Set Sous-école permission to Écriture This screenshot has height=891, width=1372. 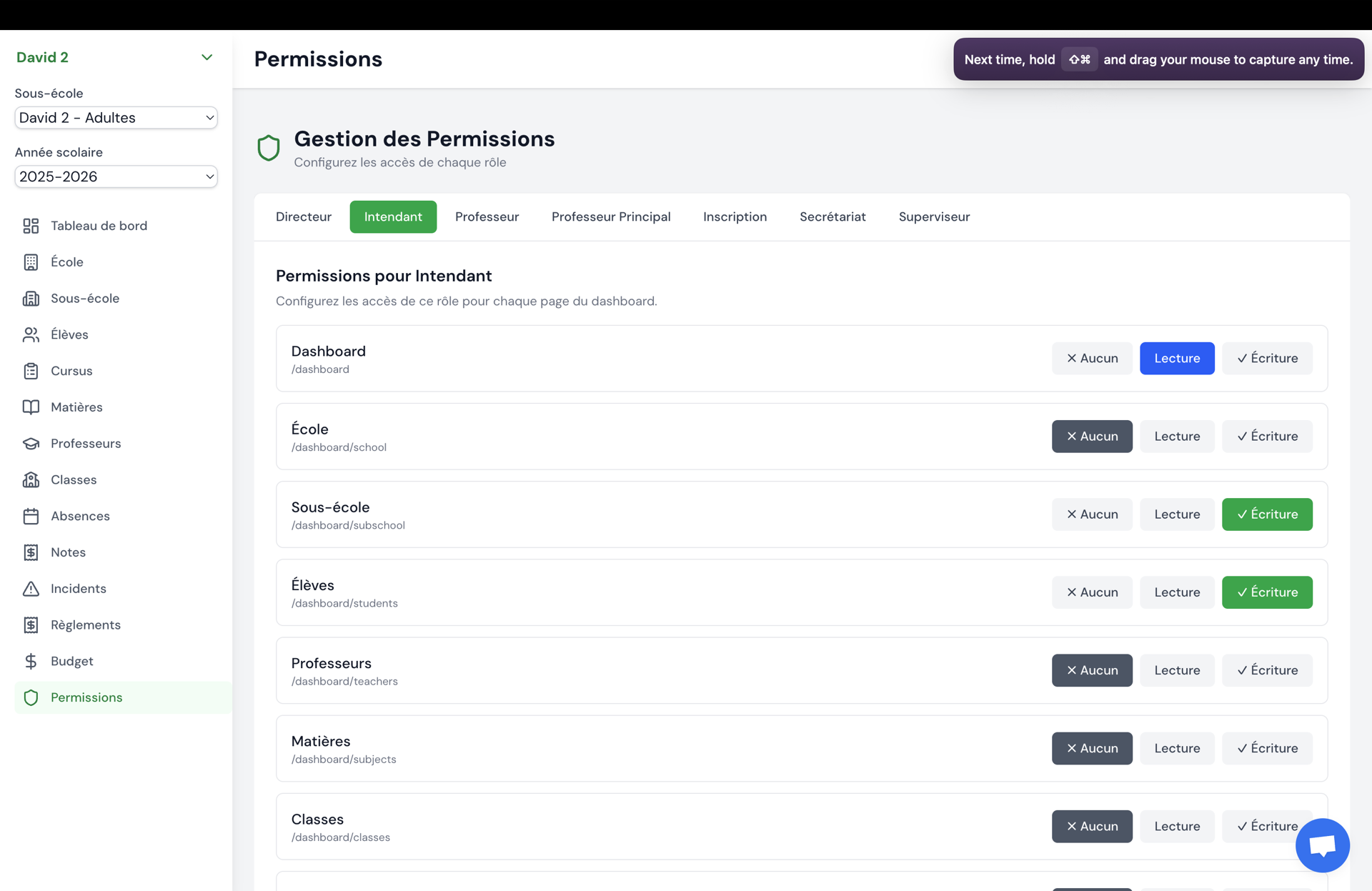coord(1267,514)
